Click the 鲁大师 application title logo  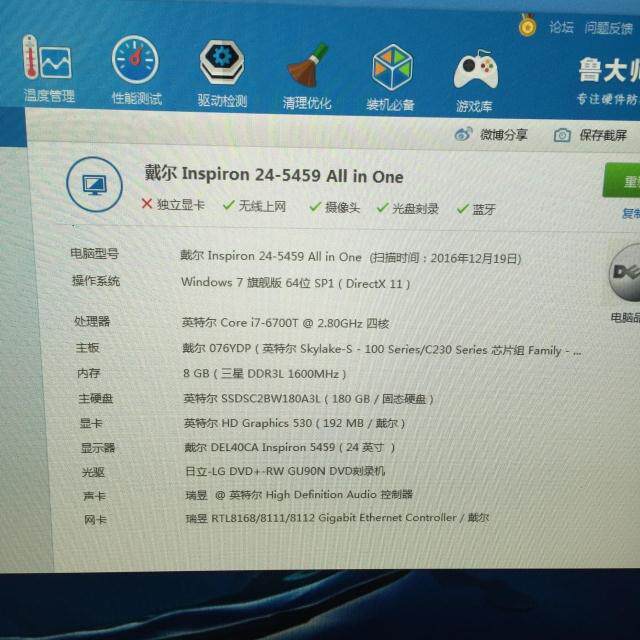click(609, 70)
